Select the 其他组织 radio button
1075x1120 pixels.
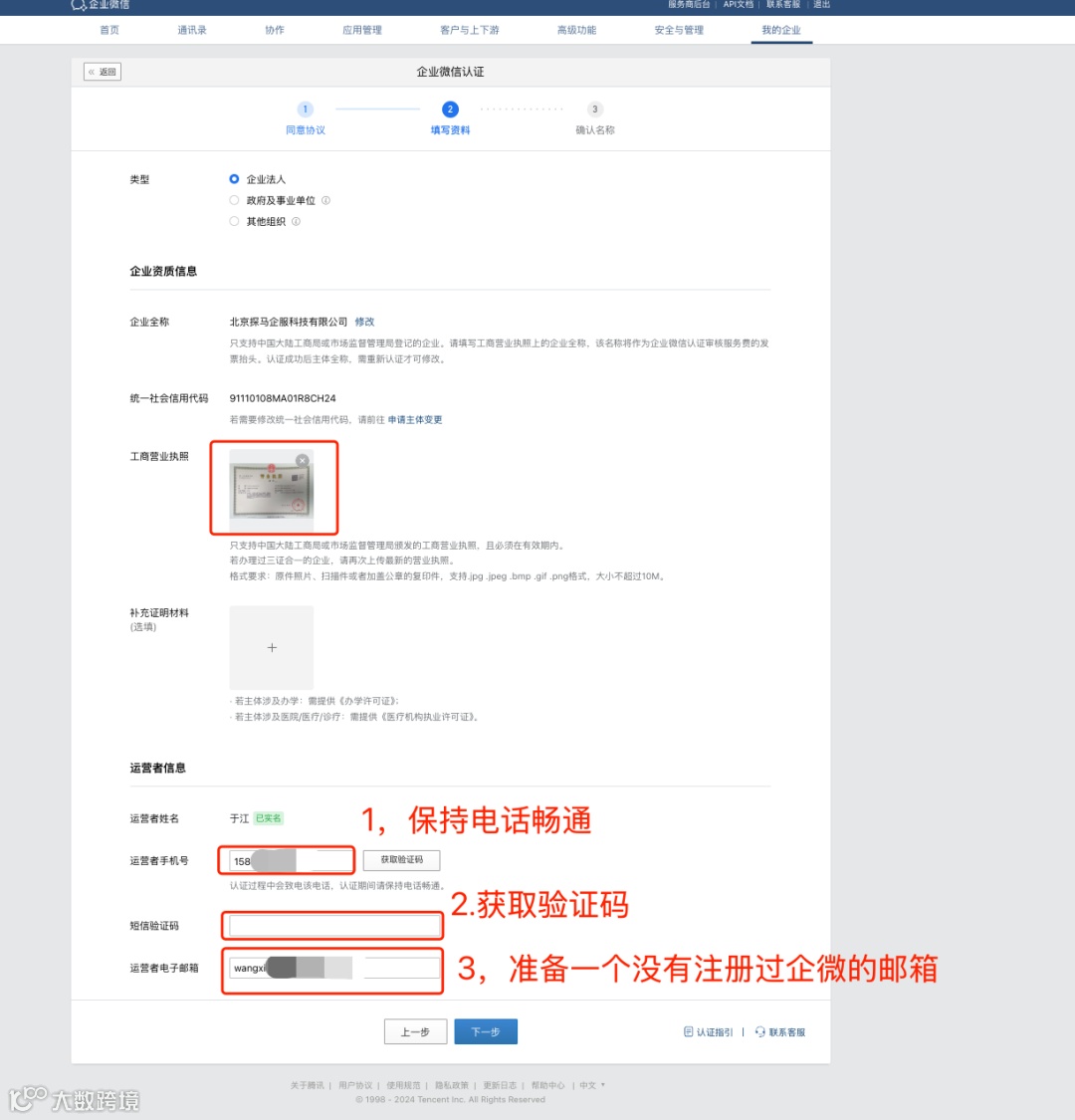234,221
